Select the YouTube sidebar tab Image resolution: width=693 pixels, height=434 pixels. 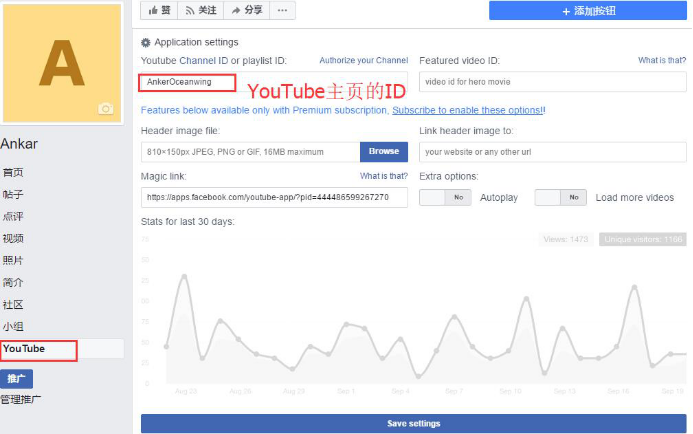[62, 349]
